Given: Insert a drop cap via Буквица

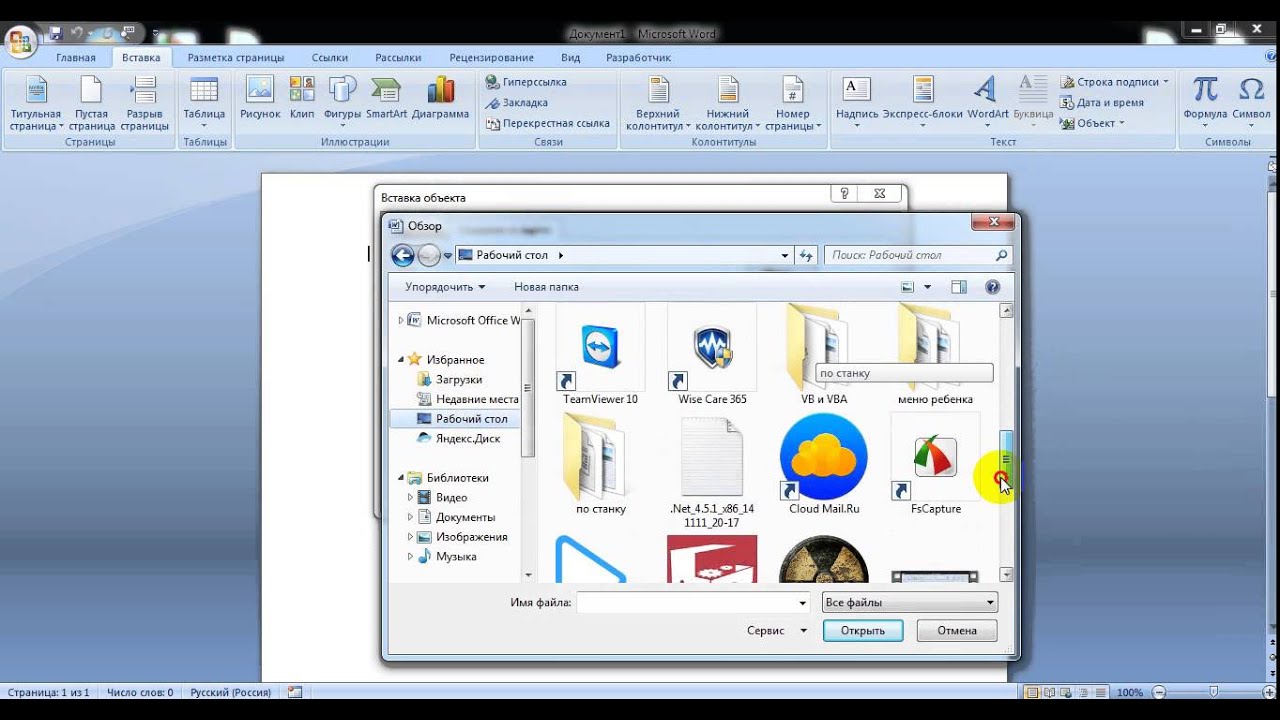Looking at the screenshot, I should [1033, 104].
